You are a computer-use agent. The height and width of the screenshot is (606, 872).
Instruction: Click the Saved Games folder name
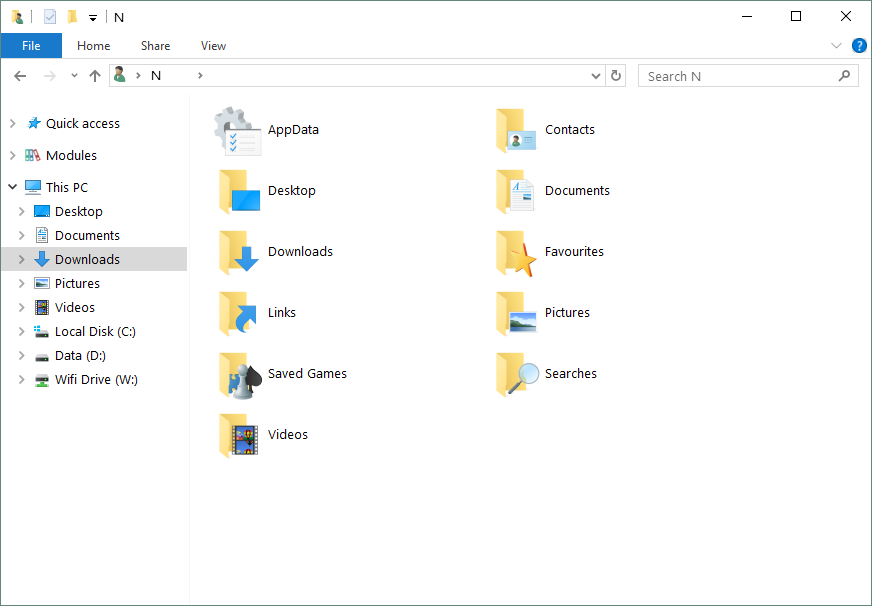[x=307, y=374]
